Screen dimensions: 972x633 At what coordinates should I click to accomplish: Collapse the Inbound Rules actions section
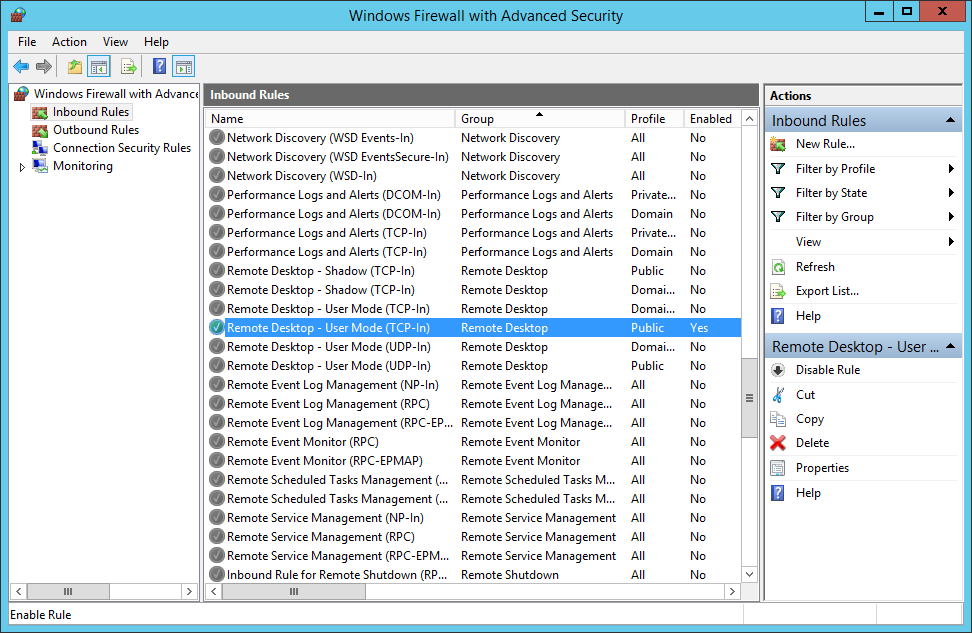[x=950, y=120]
